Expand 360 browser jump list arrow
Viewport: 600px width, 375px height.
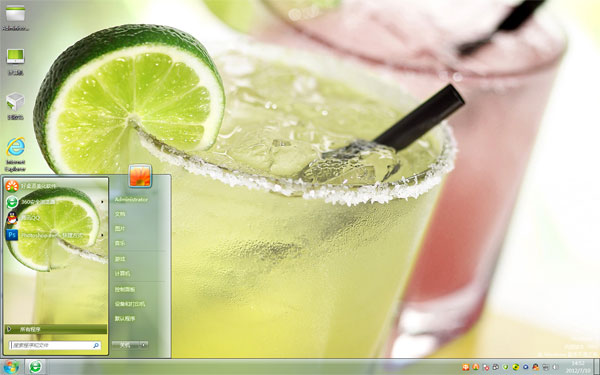102,202
